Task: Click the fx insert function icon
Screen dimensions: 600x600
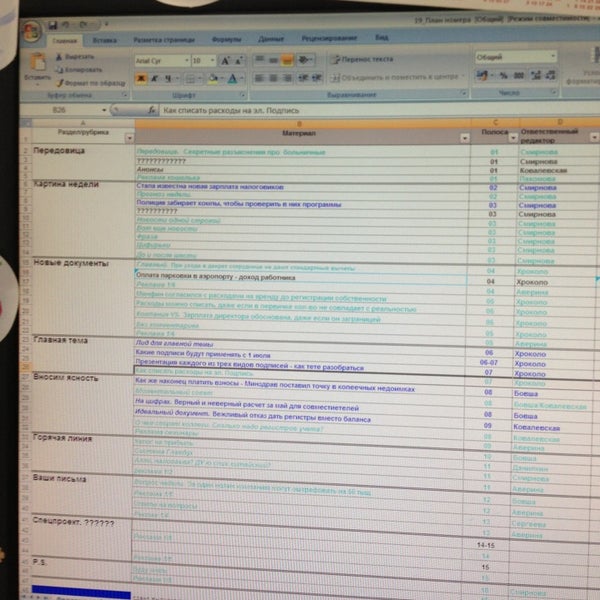Action: click(152, 110)
